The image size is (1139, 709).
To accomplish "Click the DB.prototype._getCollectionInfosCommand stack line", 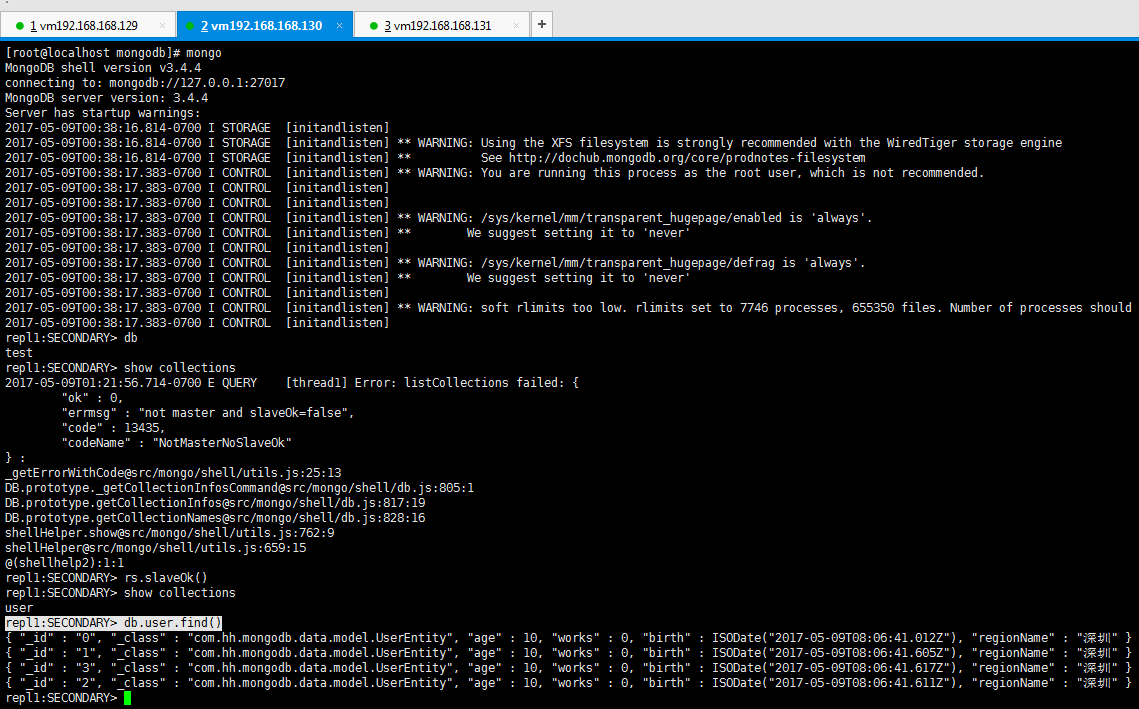I will (240, 487).
